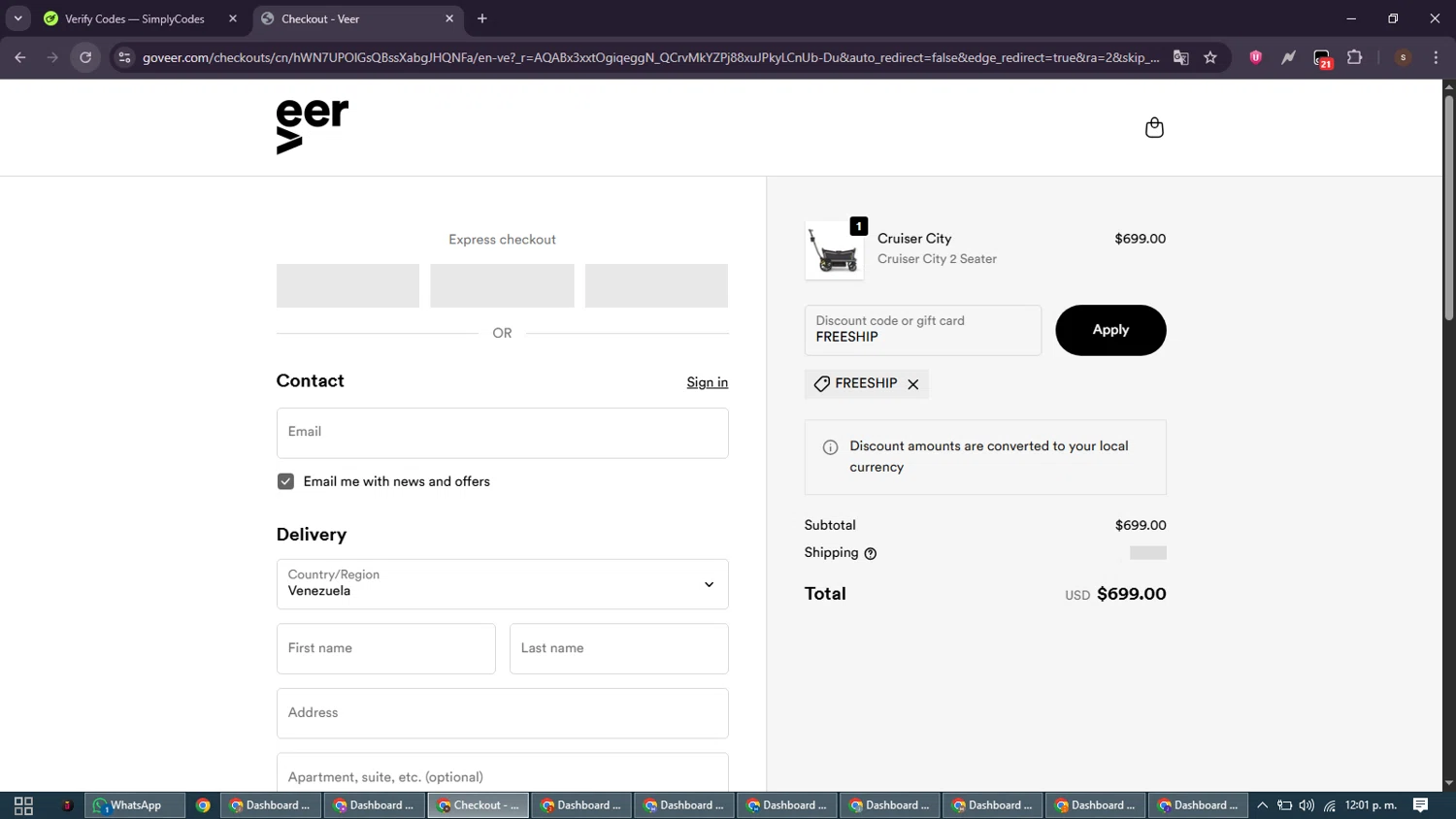Image resolution: width=1456 pixels, height=819 pixels.
Task: Click the middle express checkout button
Action: coord(502,285)
